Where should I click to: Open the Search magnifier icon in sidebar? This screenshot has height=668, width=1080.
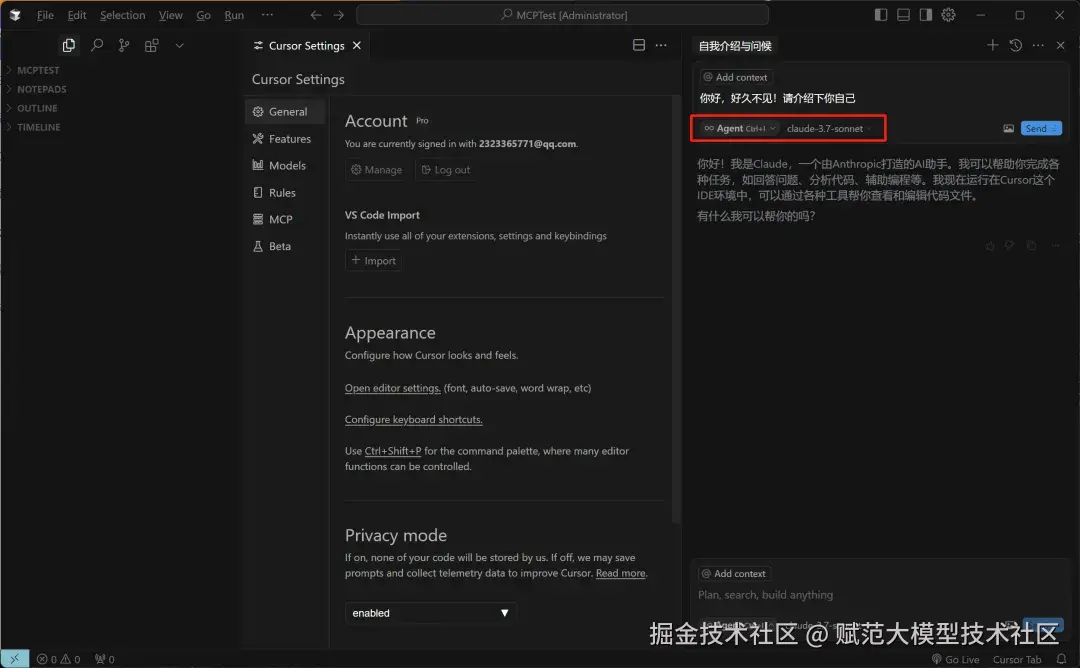(97, 45)
